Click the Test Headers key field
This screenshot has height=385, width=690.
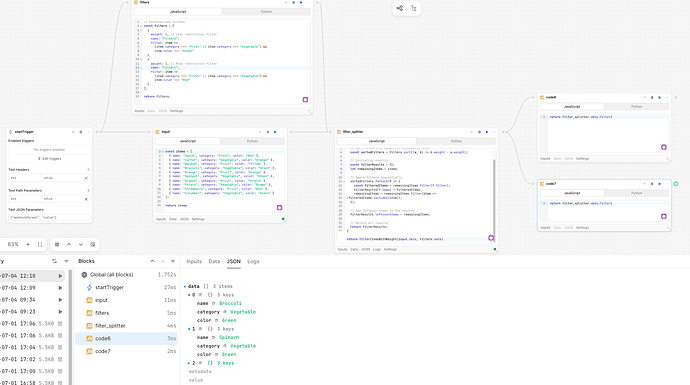point(25,178)
